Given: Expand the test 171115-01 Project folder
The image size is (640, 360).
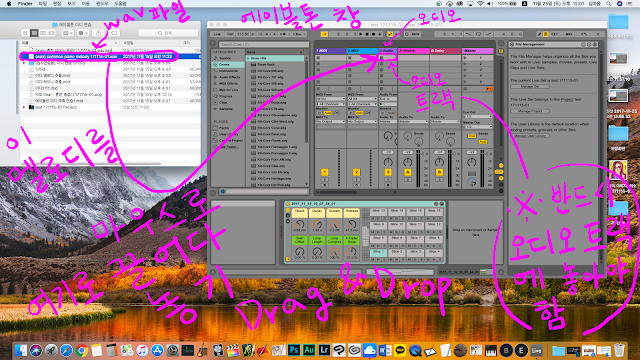Looking at the screenshot, I should coord(24,107).
